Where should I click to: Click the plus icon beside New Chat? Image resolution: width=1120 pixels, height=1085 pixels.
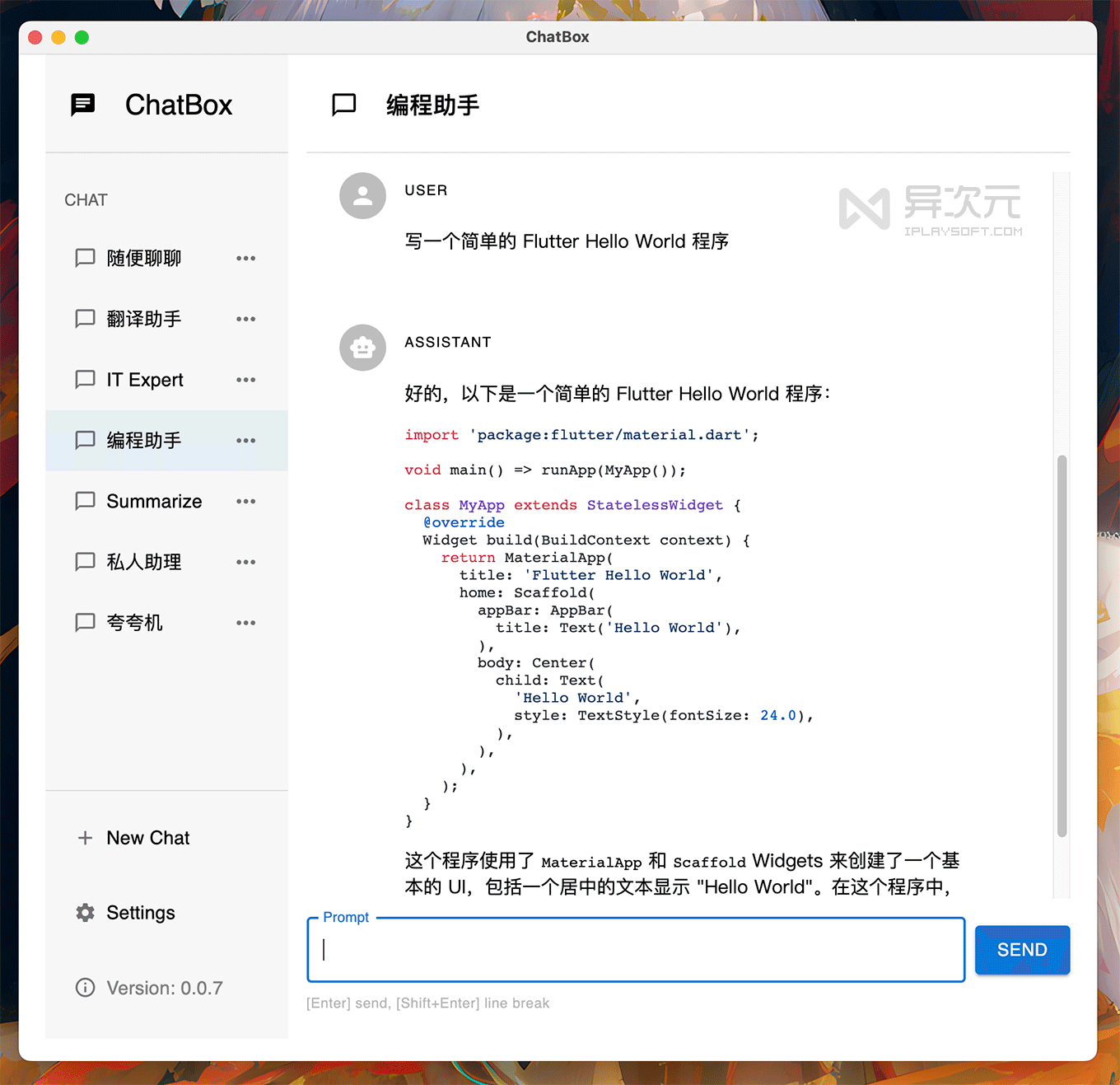pyautogui.click(x=85, y=838)
